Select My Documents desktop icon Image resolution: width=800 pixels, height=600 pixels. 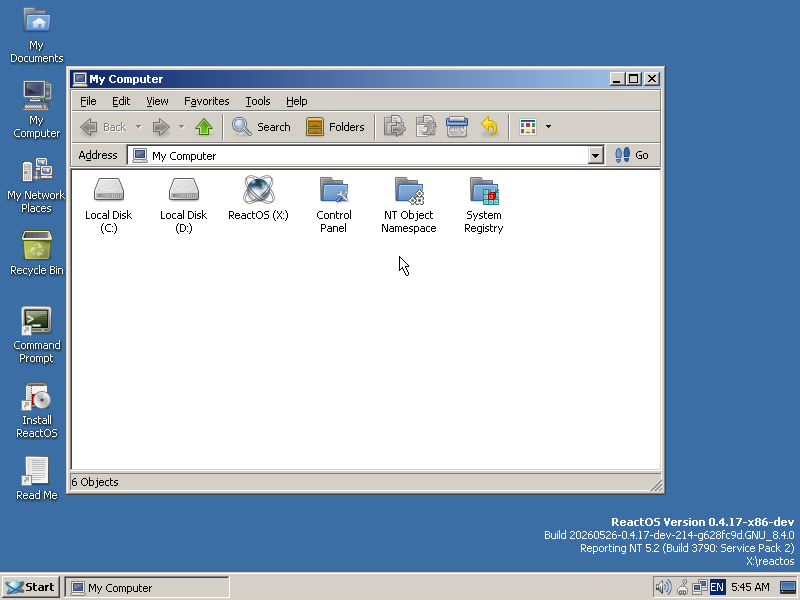[37, 36]
